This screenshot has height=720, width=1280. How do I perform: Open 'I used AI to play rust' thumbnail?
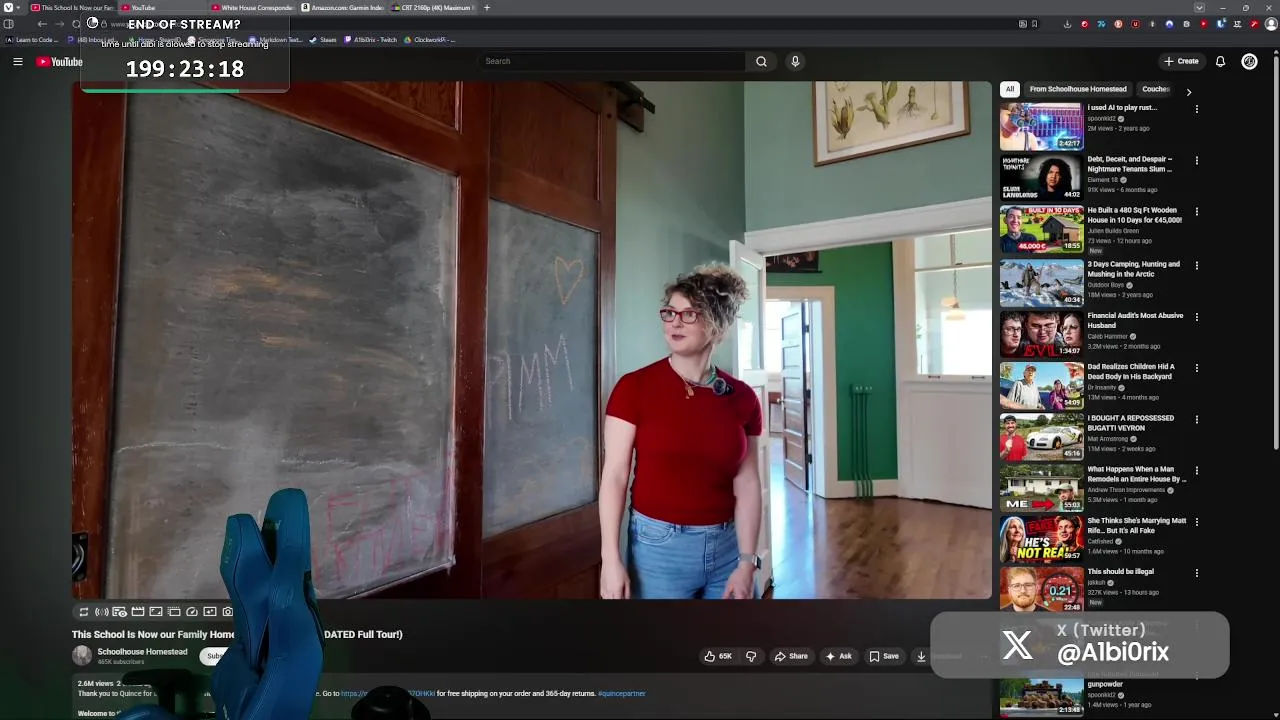[1041, 126]
